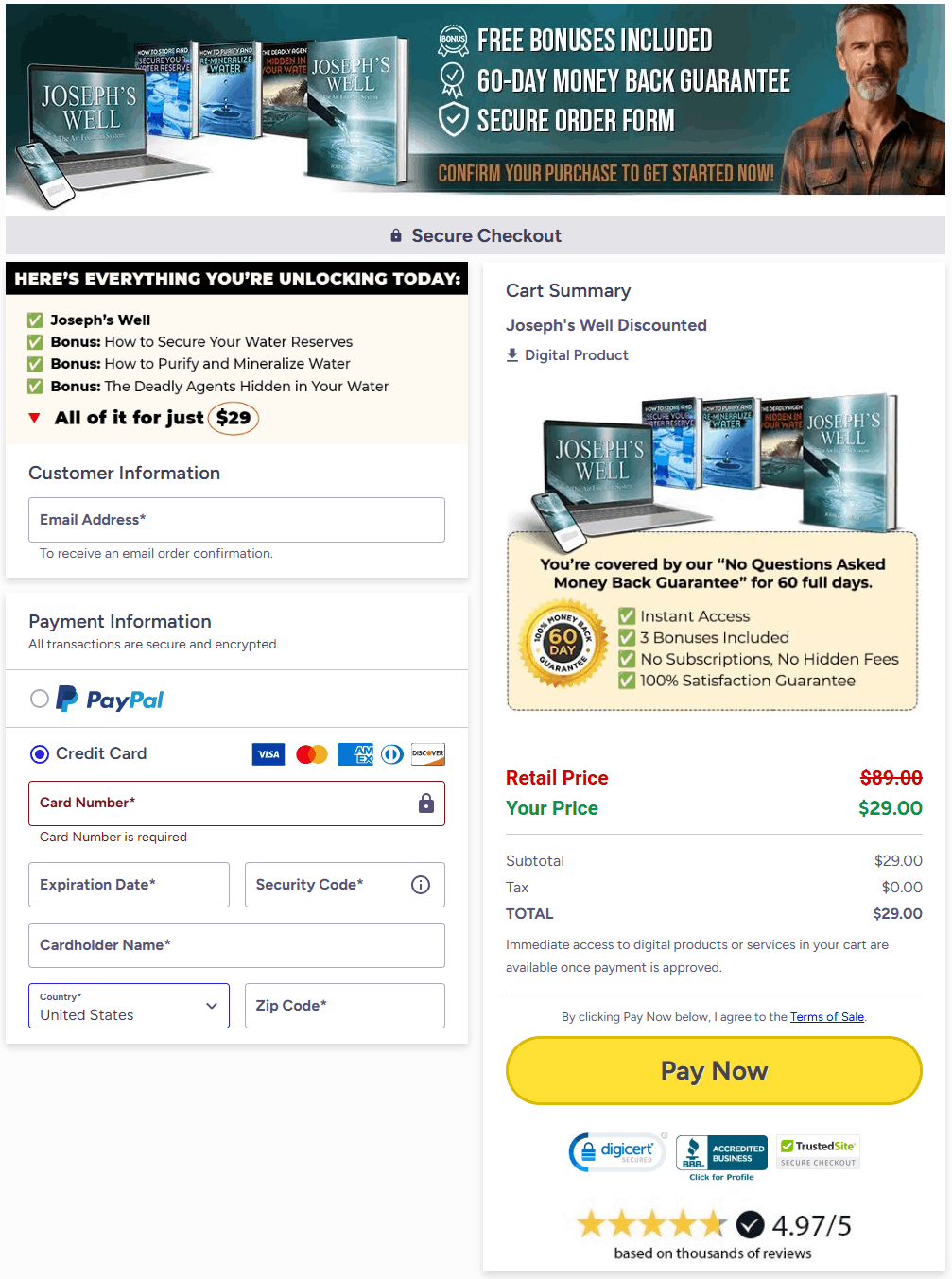
Task: Click the DigiCert secured badge
Action: (x=617, y=1152)
